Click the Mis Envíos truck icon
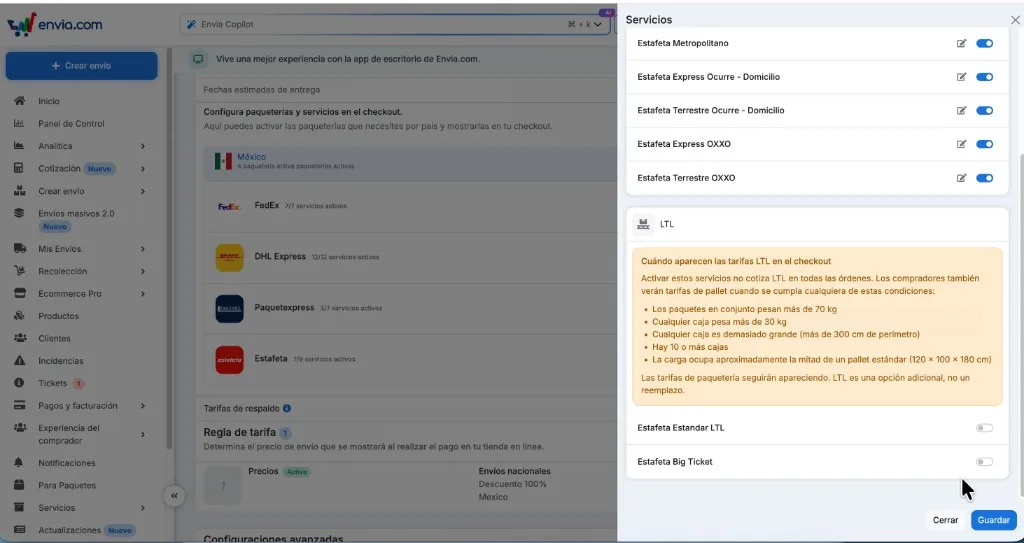Screen dimensions: 1024x543 coord(20,248)
